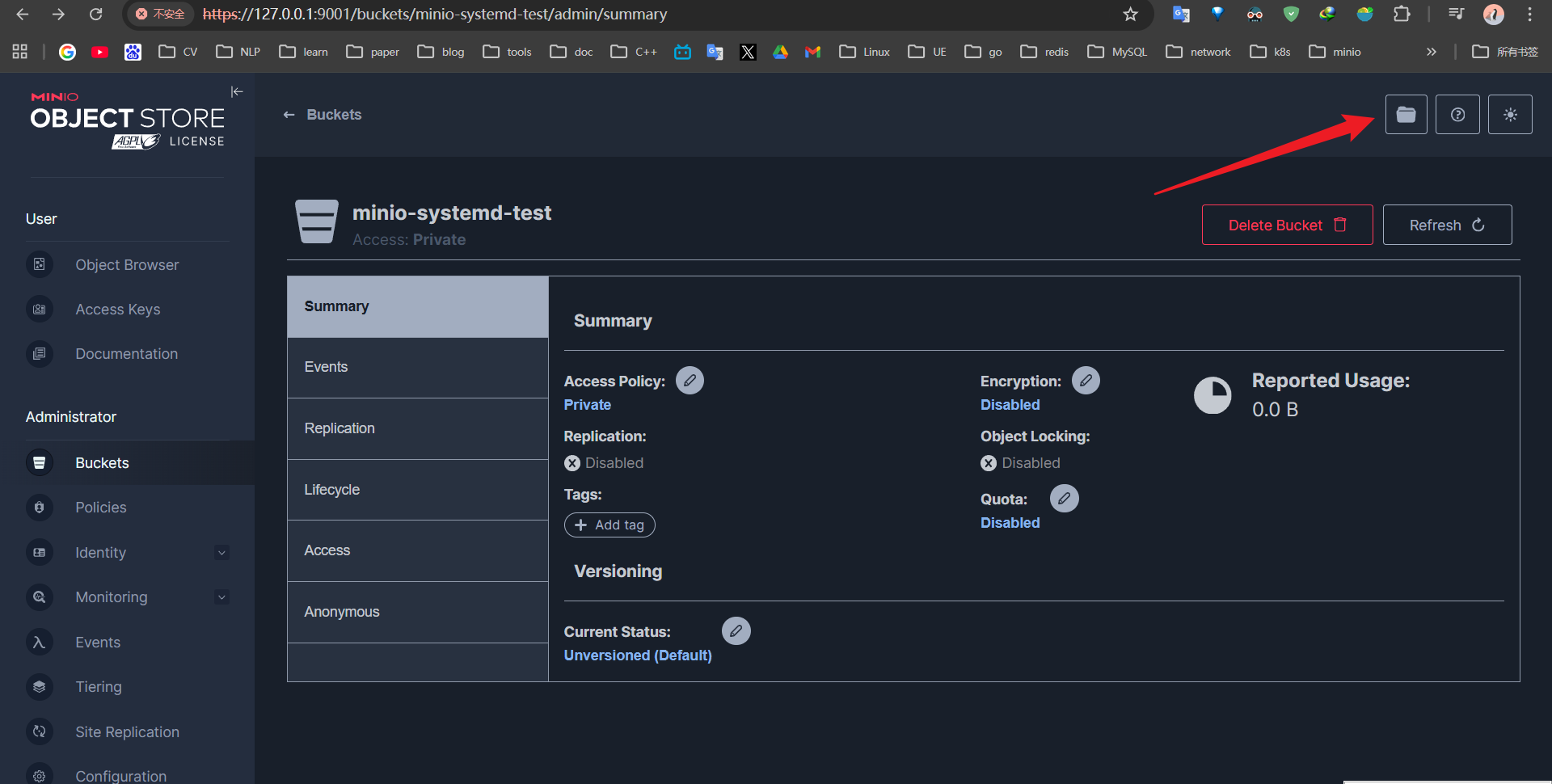Open the Baidu bookmark
Image resolution: width=1552 pixels, height=784 pixels.
click(x=133, y=52)
